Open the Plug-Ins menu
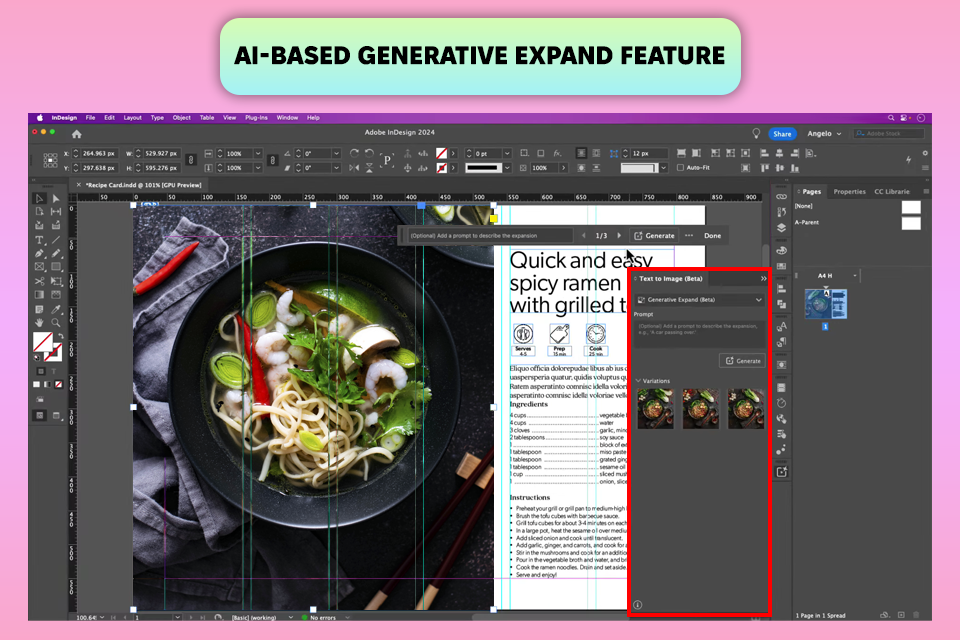Viewport: 960px width, 640px height. tap(256, 118)
